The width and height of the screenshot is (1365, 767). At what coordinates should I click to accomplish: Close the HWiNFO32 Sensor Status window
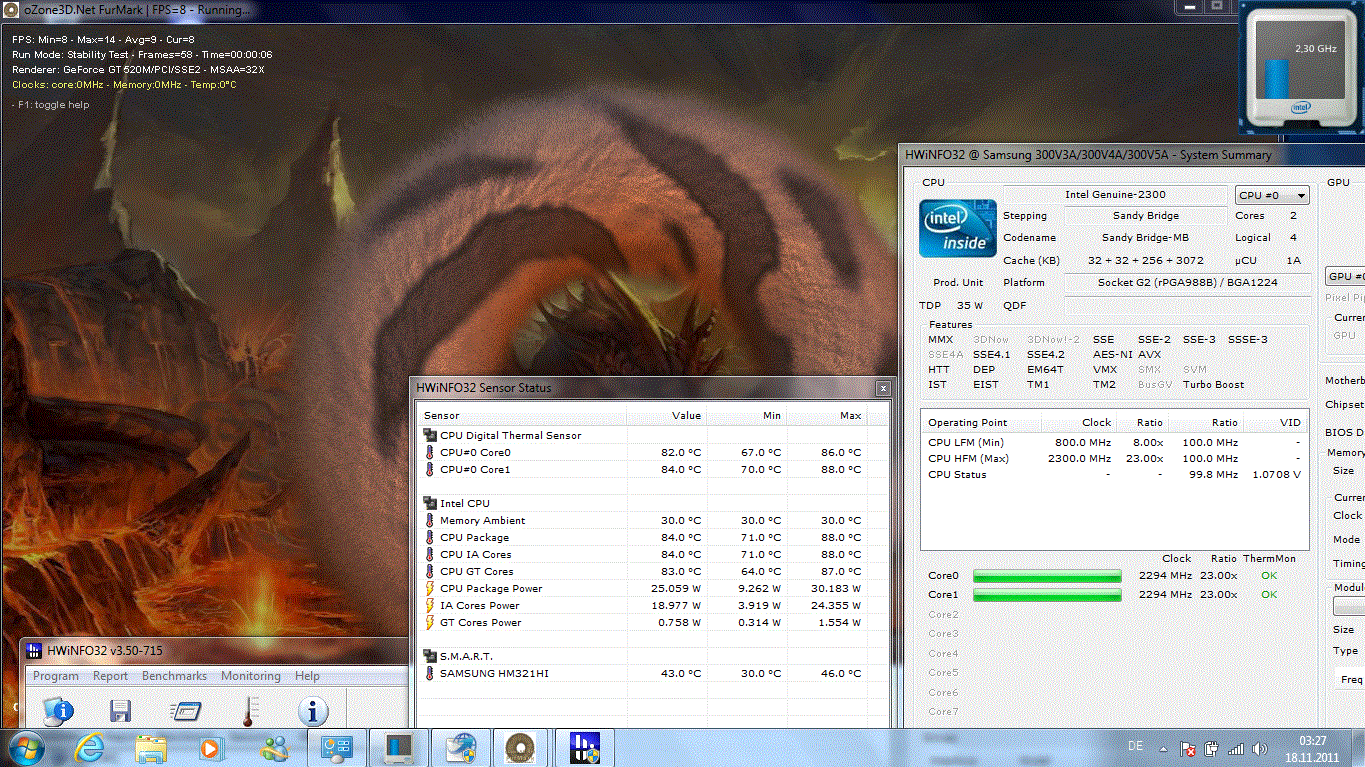[882, 388]
